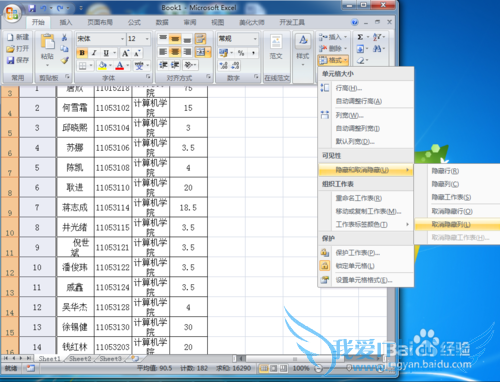
Task: Undo the last action
Action: pos(44,8)
